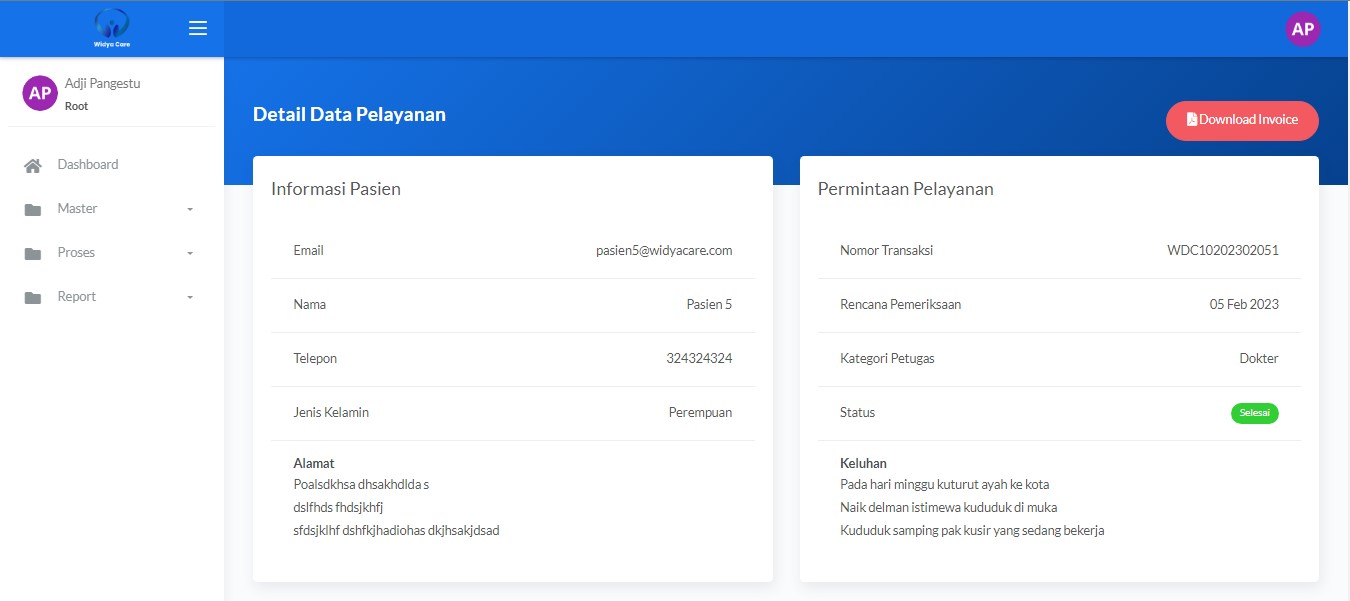Go to Dashboard menu item
This screenshot has width=1350, height=601.
[x=88, y=164]
